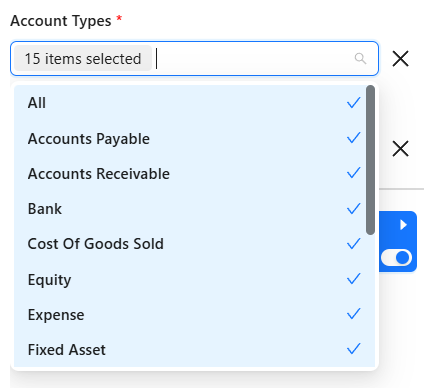Uncheck the Bank account type
Image resolution: width=424 pixels, height=388 pixels.
(194, 209)
